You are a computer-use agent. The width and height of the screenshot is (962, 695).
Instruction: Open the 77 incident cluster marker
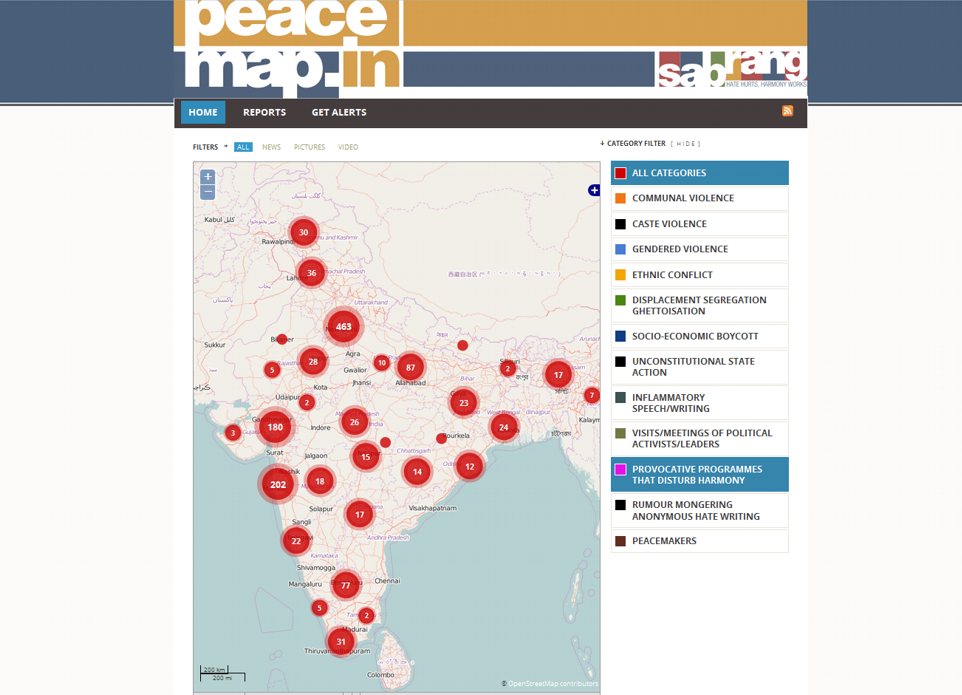345,585
